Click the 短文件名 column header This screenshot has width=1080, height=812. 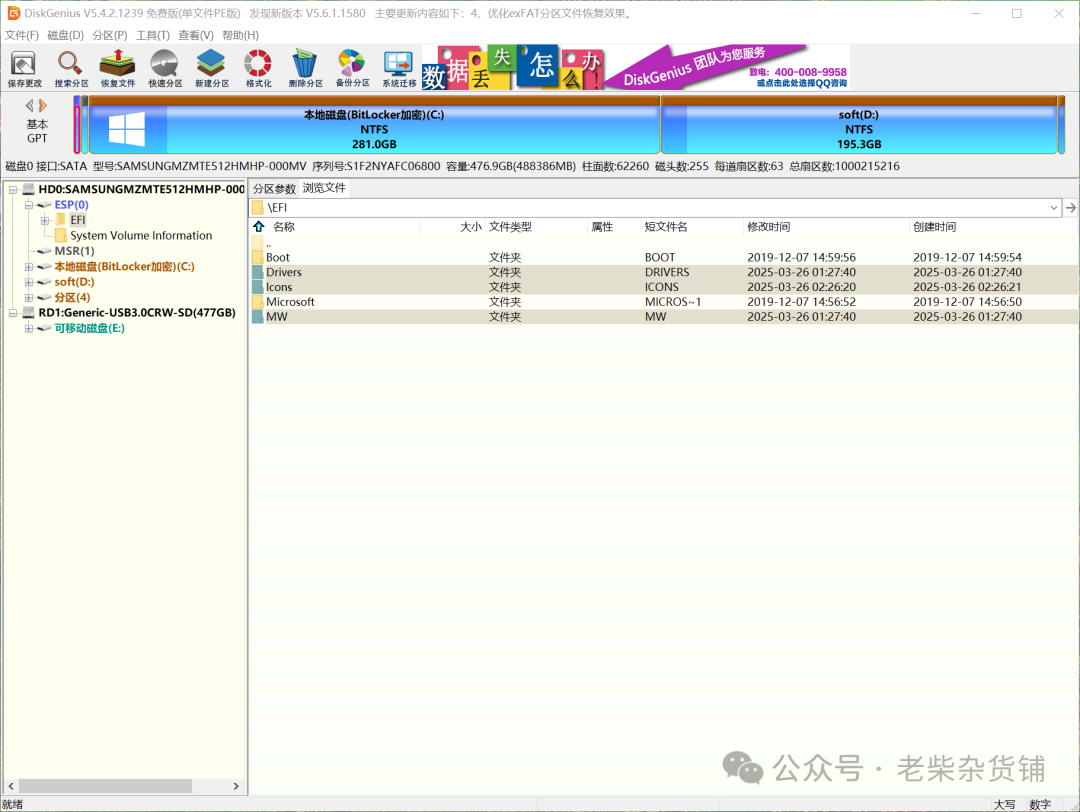click(x=665, y=227)
